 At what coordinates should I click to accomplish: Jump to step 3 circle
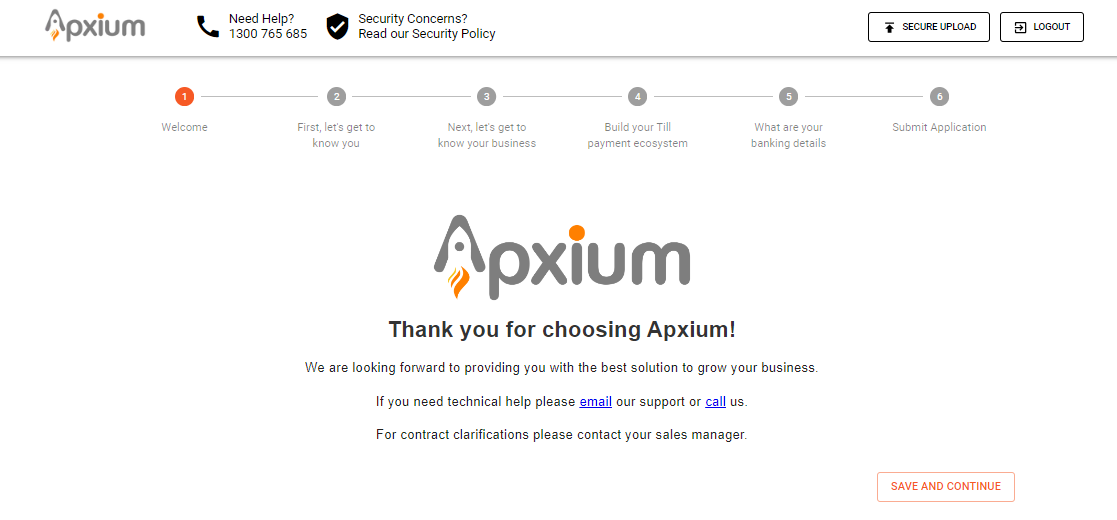487,97
